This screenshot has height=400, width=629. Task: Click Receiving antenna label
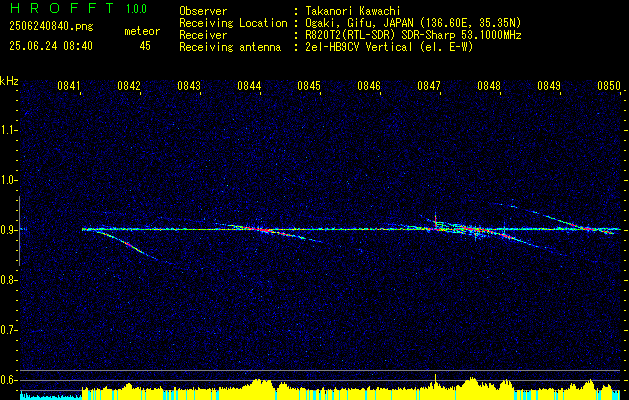click(x=230, y=47)
